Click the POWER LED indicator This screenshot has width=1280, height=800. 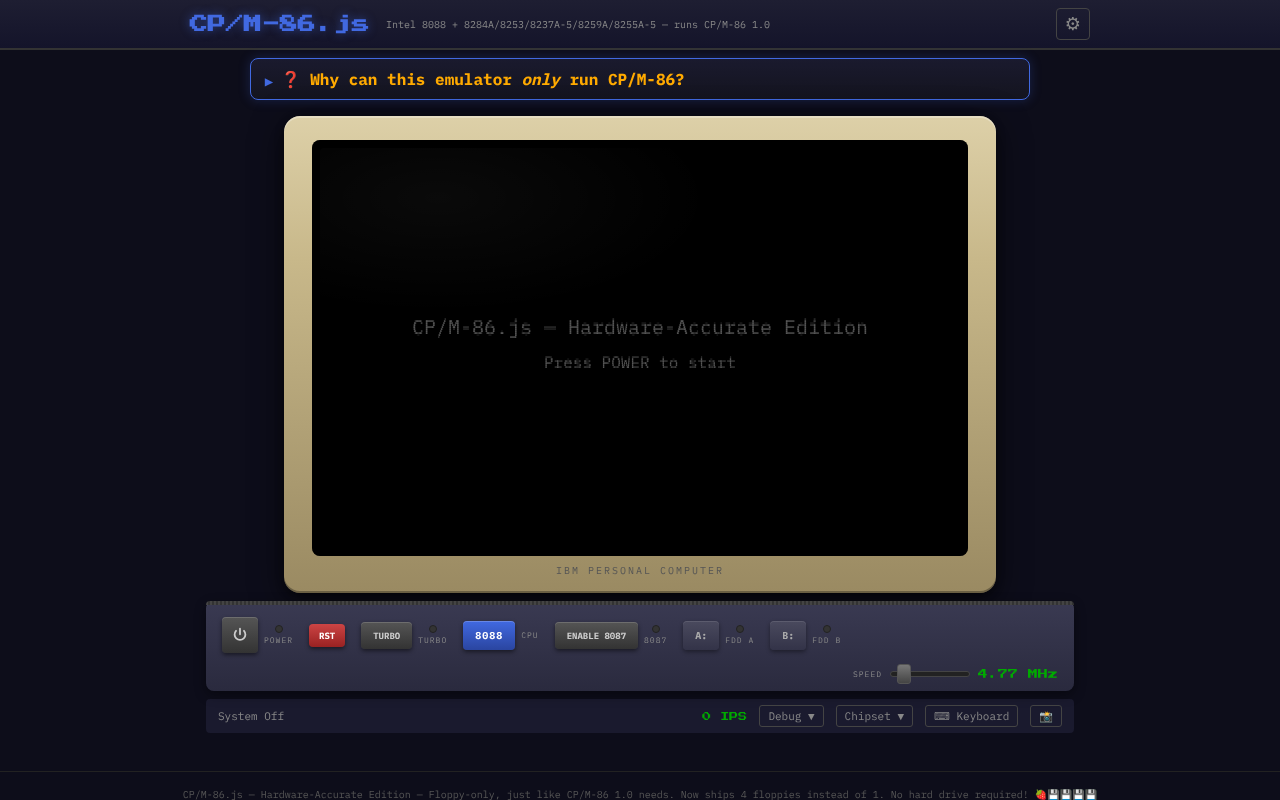(x=279, y=629)
